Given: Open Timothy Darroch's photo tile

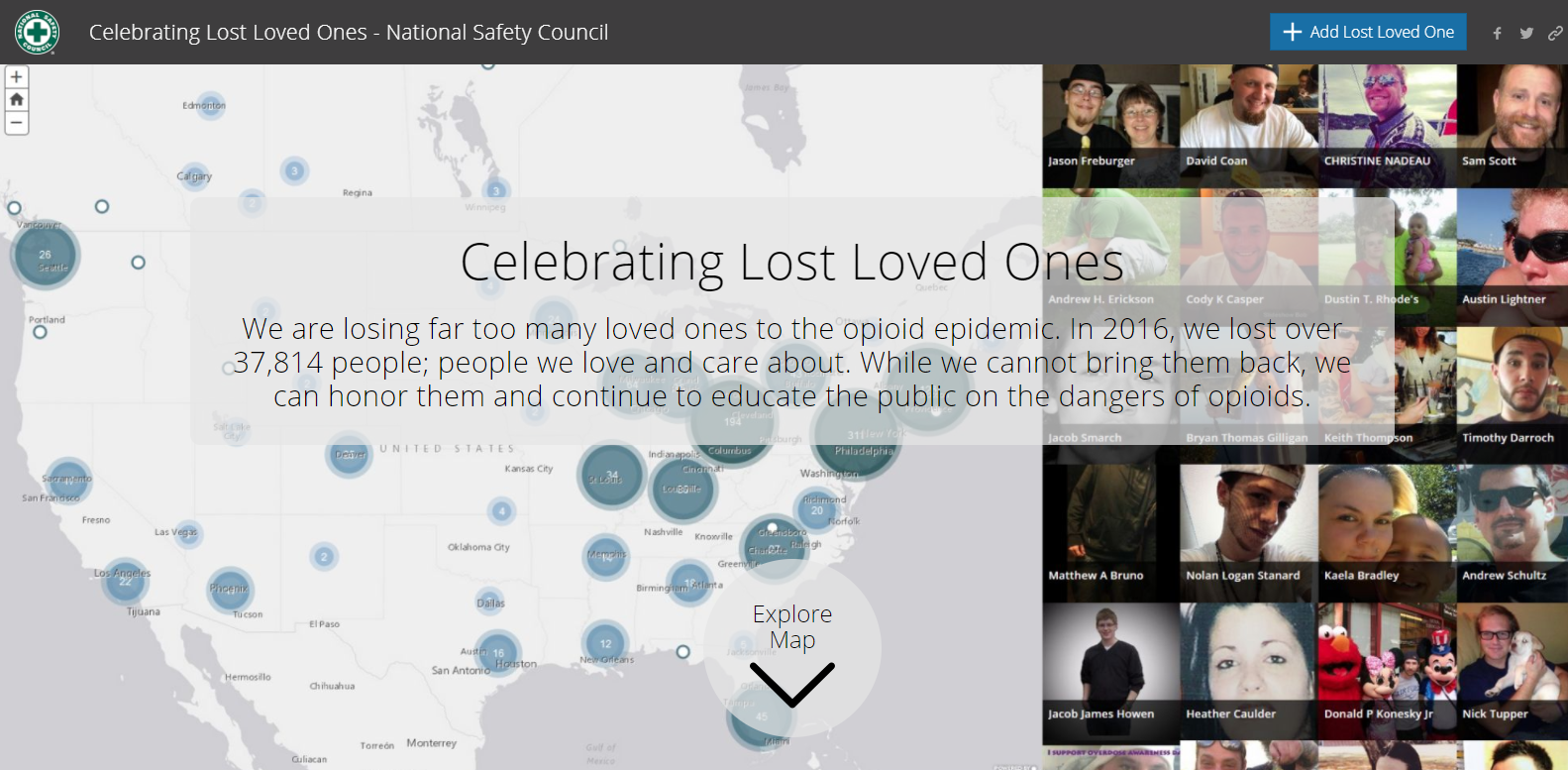Looking at the screenshot, I should coord(1513,395).
